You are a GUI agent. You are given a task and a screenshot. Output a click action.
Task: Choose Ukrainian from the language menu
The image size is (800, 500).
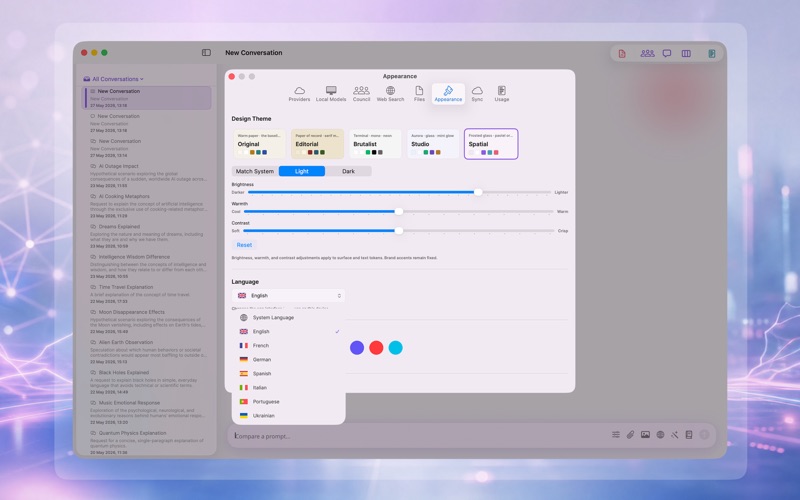(289, 416)
